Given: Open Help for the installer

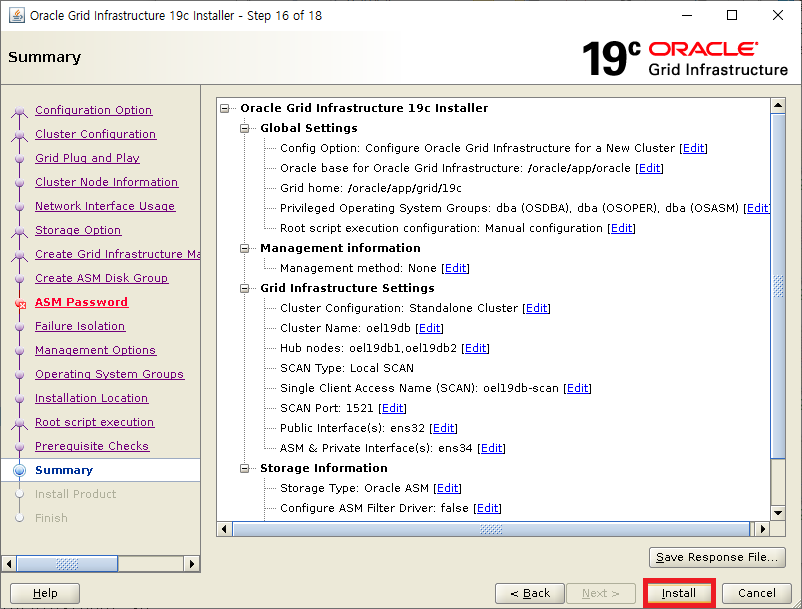Looking at the screenshot, I should click(45, 593).
